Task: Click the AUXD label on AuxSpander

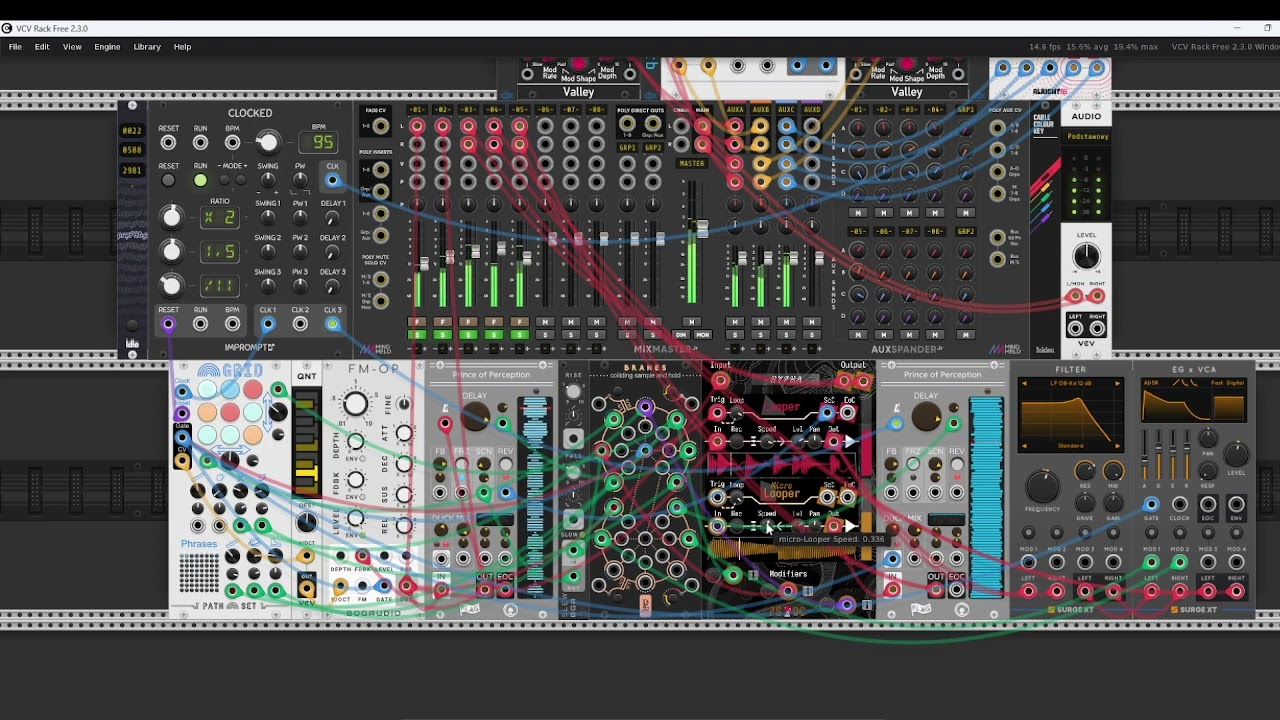Action: pyautogui.click(x=812, y=109)
